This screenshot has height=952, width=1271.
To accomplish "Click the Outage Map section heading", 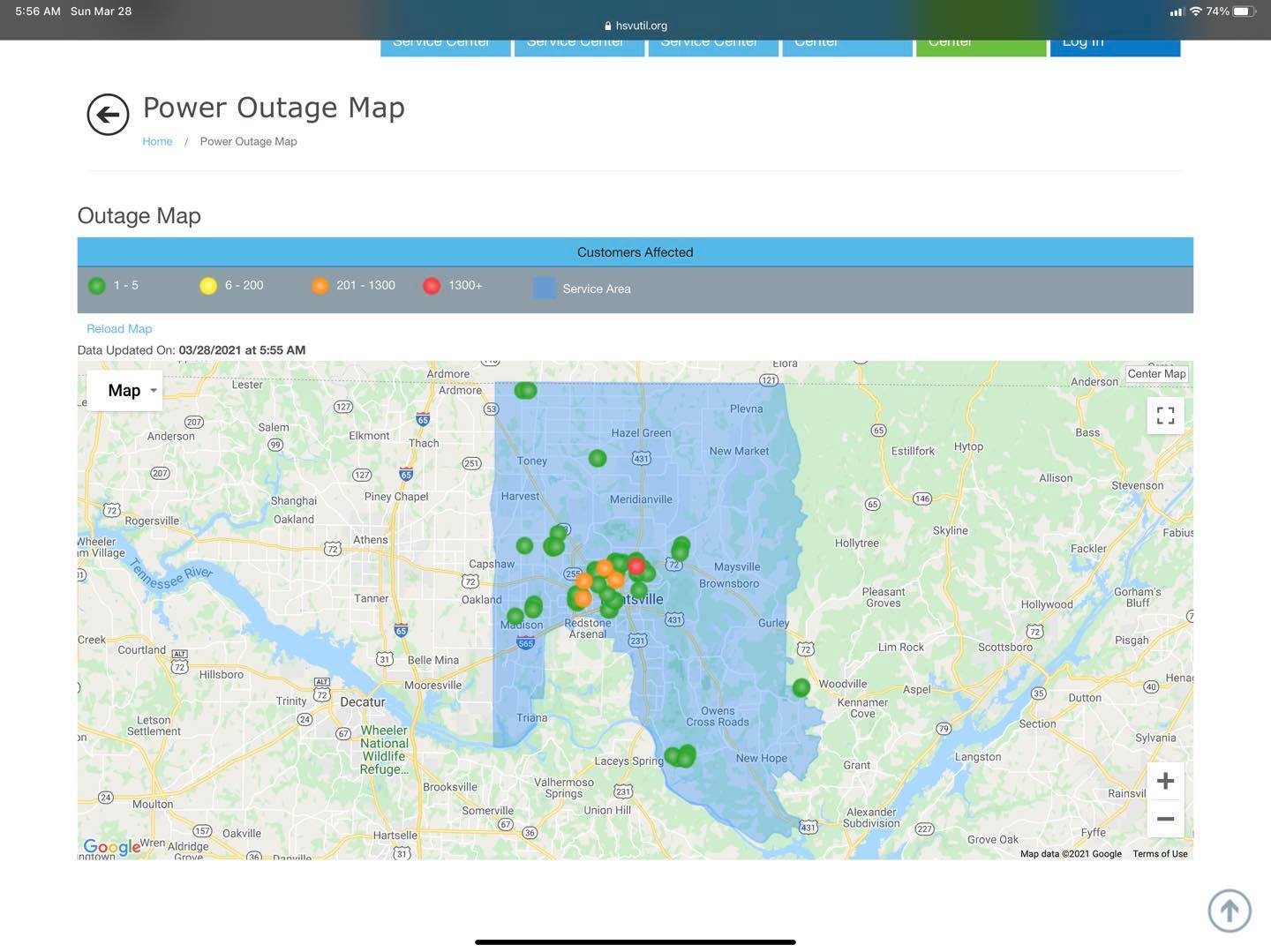I will 139,216.
